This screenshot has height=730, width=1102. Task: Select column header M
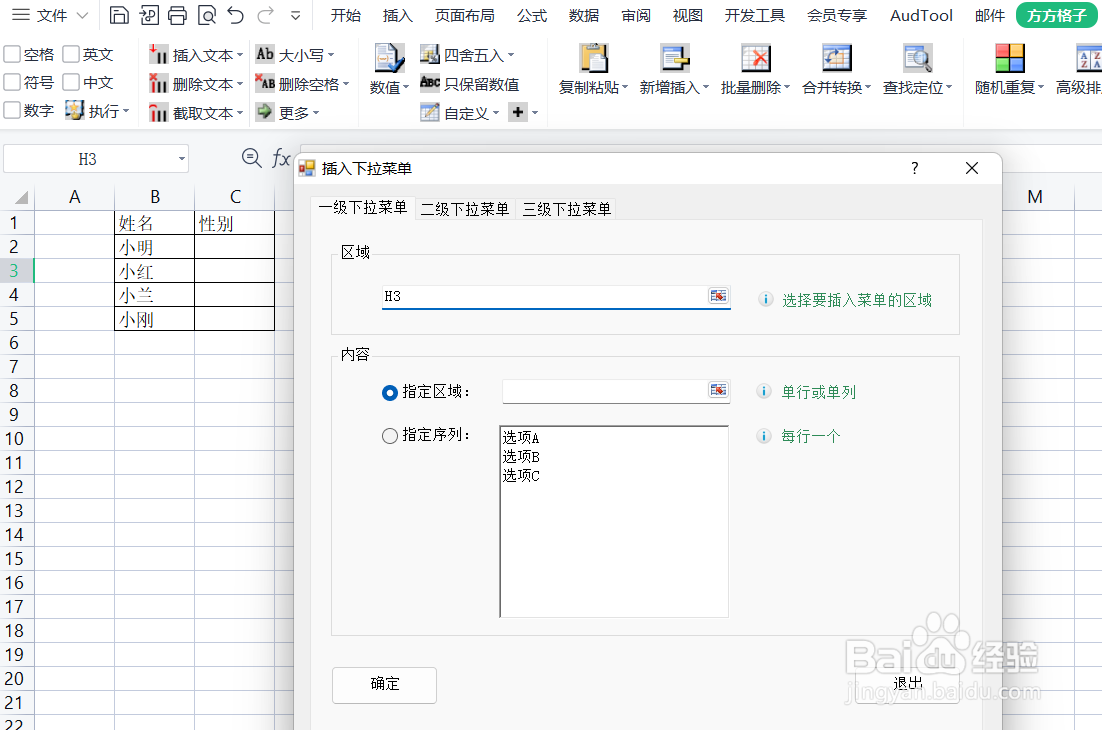1035,197
